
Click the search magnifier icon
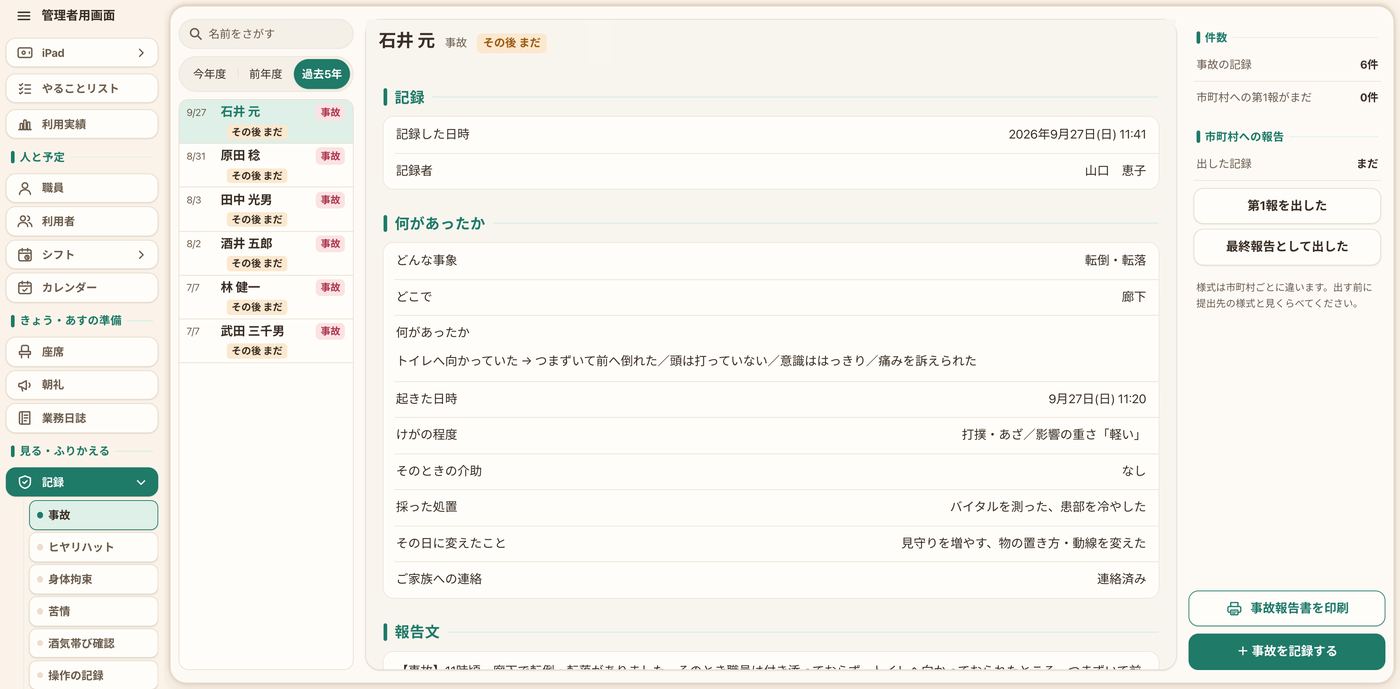click(x=196, y=34)
